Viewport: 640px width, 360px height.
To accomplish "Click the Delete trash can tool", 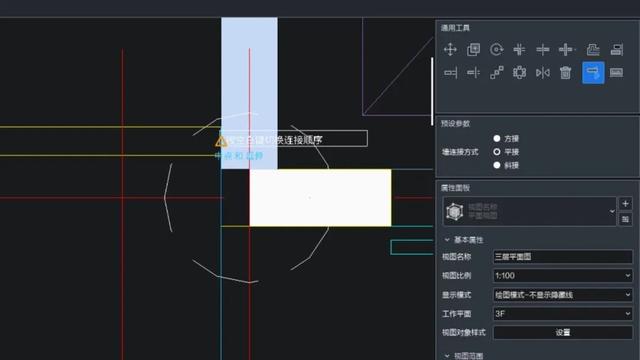I will [565, 73].
